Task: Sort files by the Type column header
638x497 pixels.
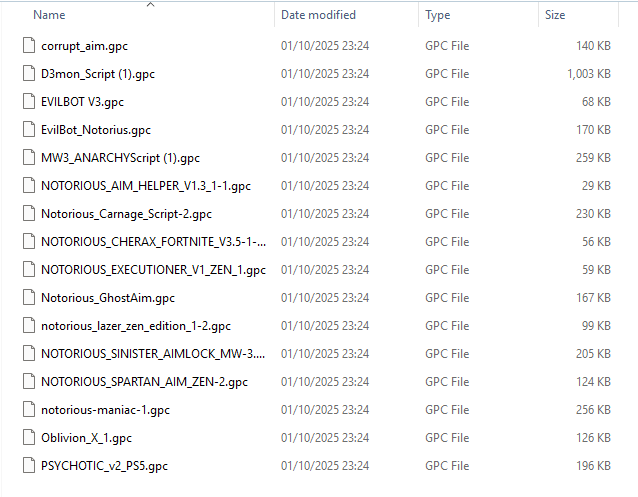Action: pyautogui.click(x=437, y=15)
